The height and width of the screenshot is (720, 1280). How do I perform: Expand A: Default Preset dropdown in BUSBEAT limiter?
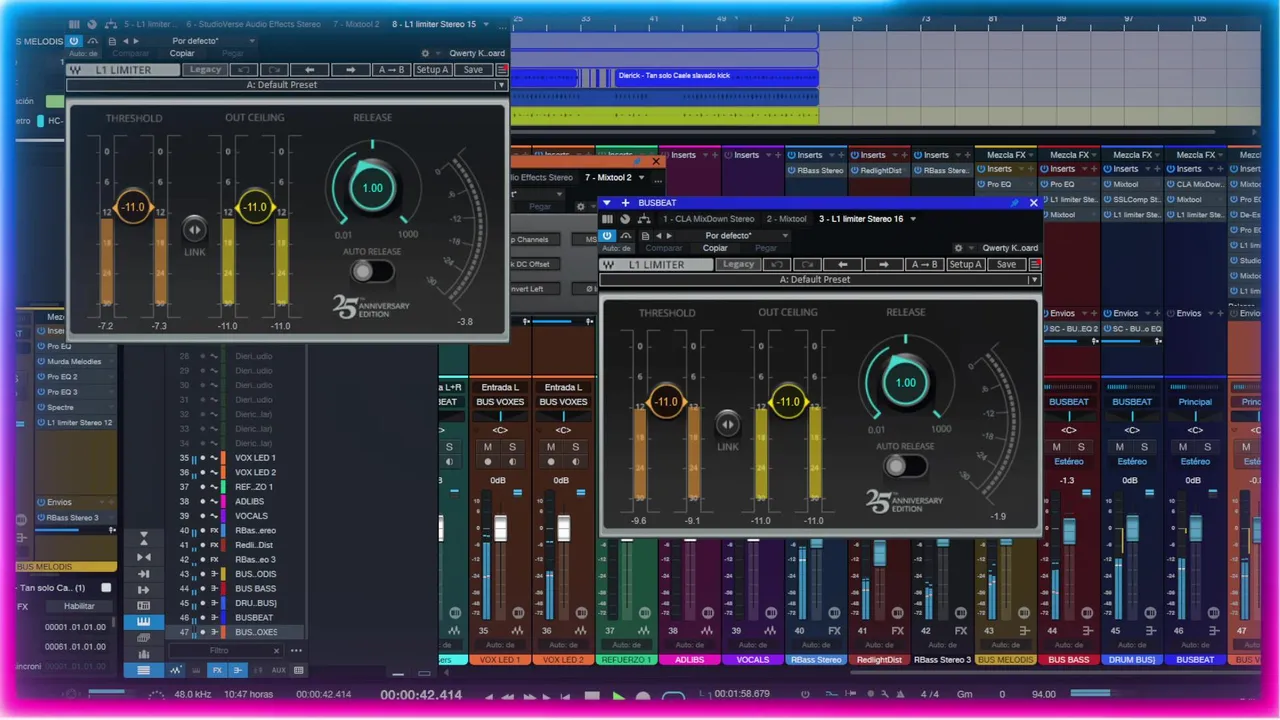[1034, 280]
